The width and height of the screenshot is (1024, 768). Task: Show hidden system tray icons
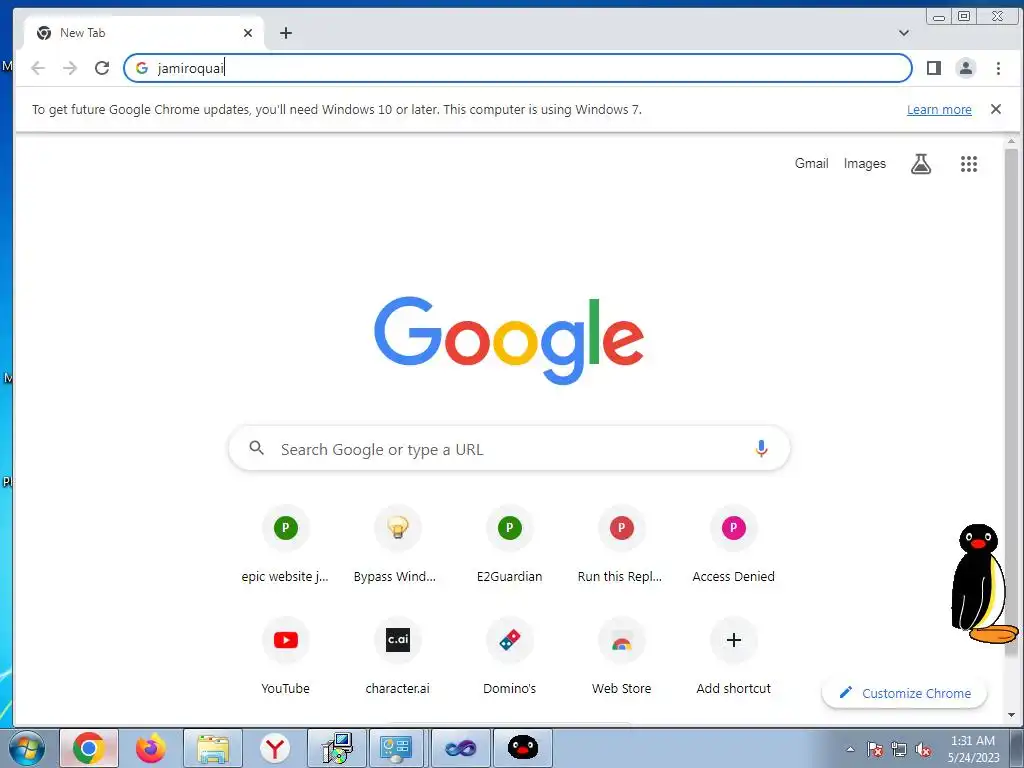(x=850, y=749)
